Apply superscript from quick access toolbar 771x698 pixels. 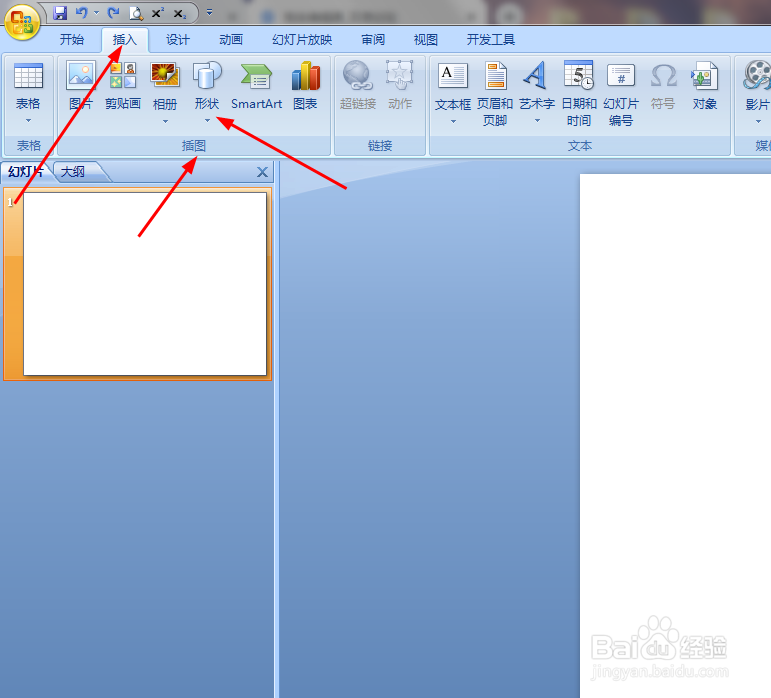[158, 13]
